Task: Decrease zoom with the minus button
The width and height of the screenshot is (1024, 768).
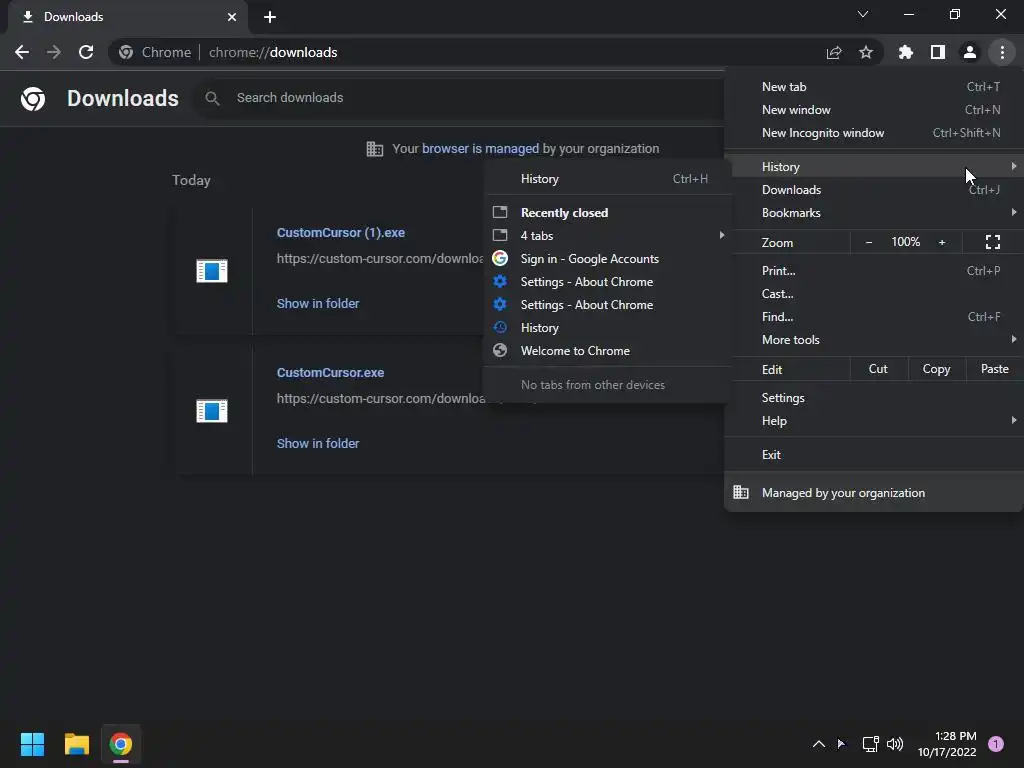Action: (x=869, y=242)
